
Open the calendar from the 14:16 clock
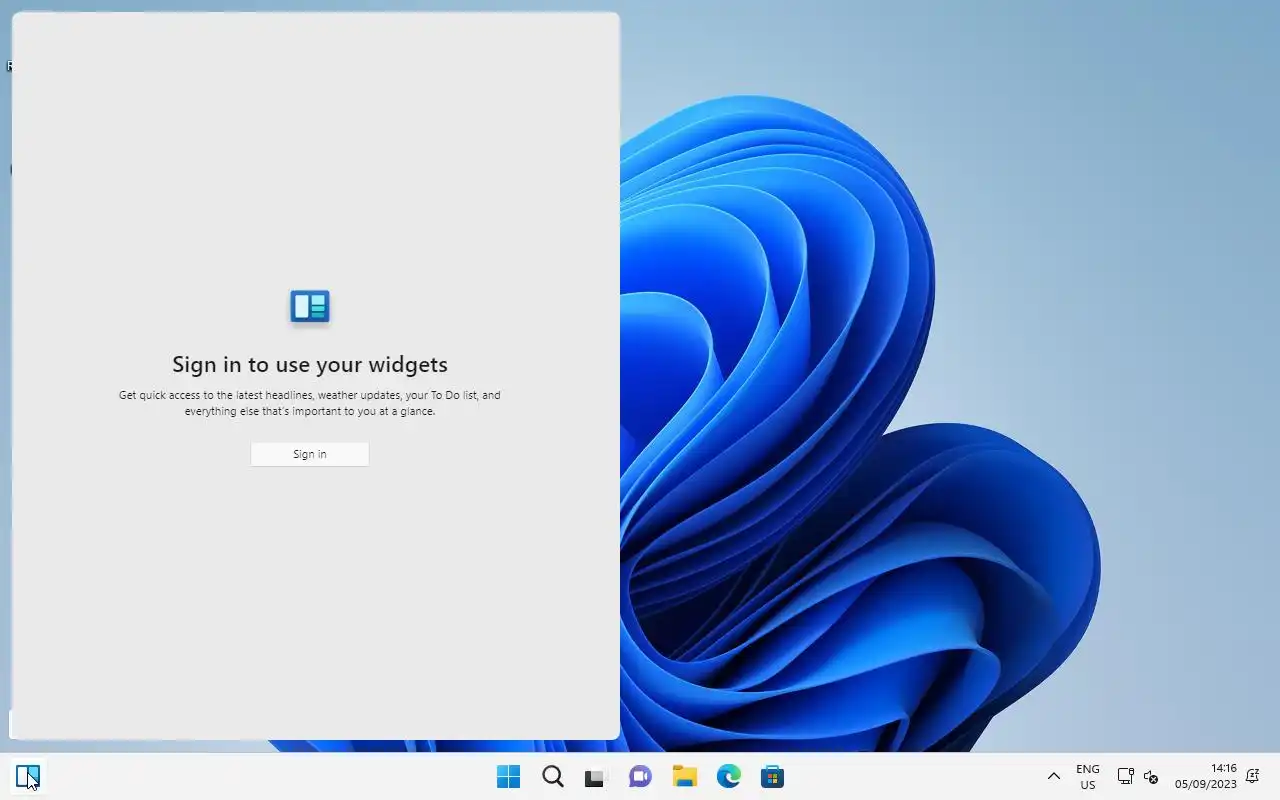coord(1206,776)
